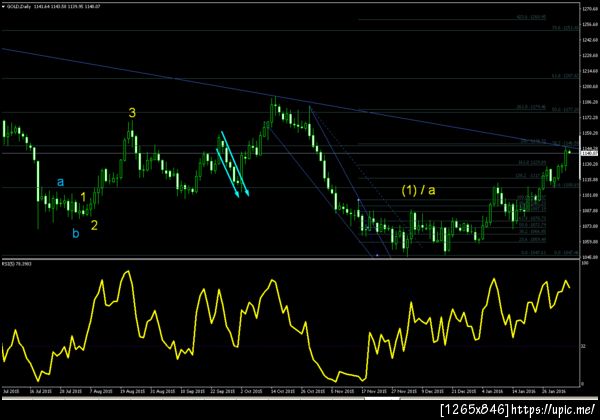Click the 28 Jul 2015 date label

pos(71,391)
